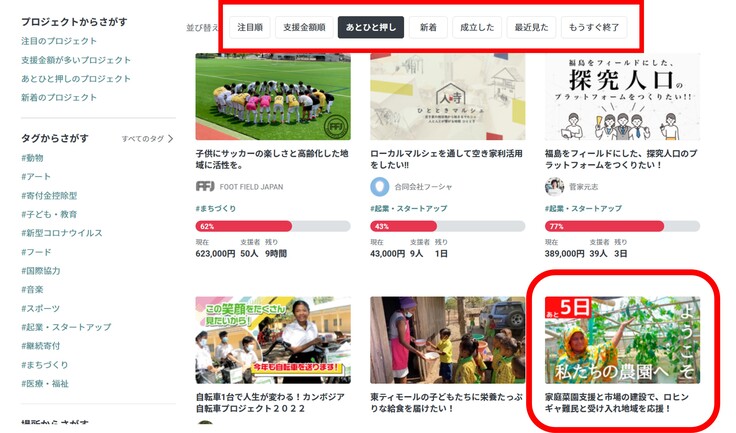The height and width of the screenshot is (433, 736).
Task: Open the あと5日 farm project thumbnail
Action: 622,340
